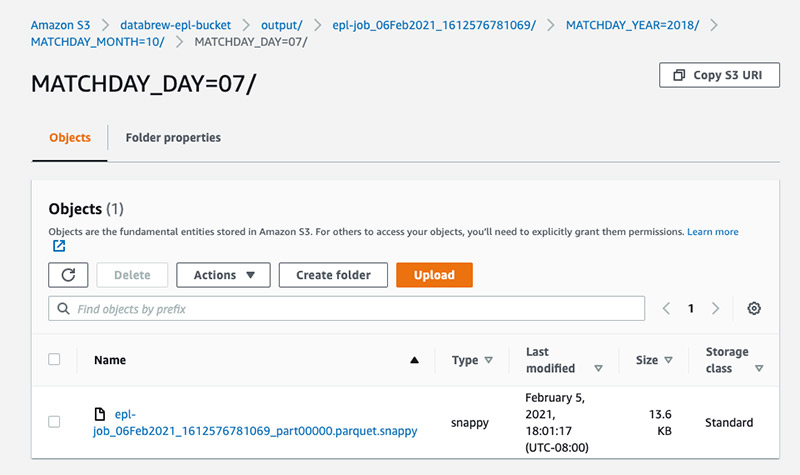Open MATCHDAY_MONTH=10/ breadcrumb link
This screenshot has height=475, width=800.
[97, 42]
